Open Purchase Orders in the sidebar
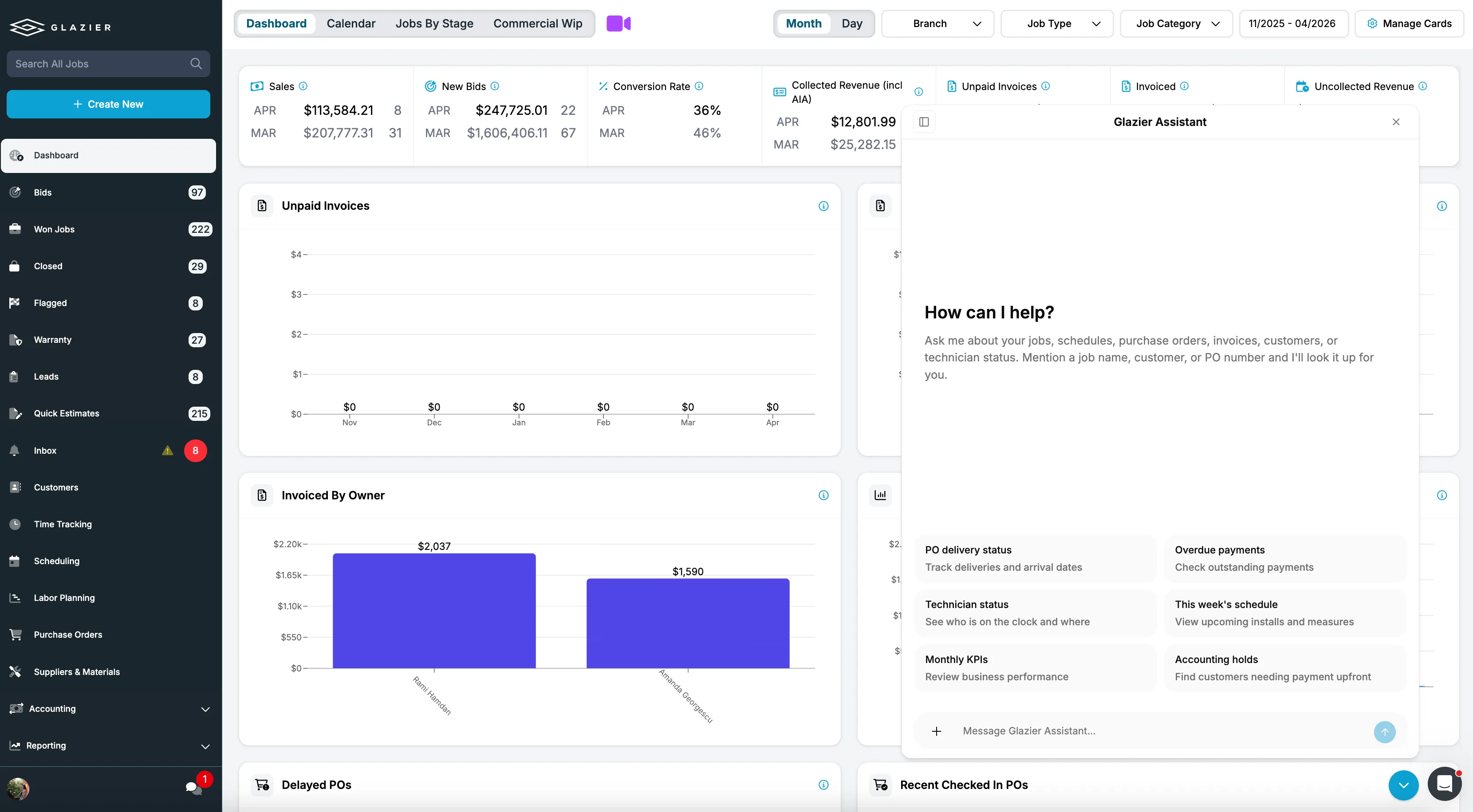The image size is (1473, 812). click(x=109, y=635)
